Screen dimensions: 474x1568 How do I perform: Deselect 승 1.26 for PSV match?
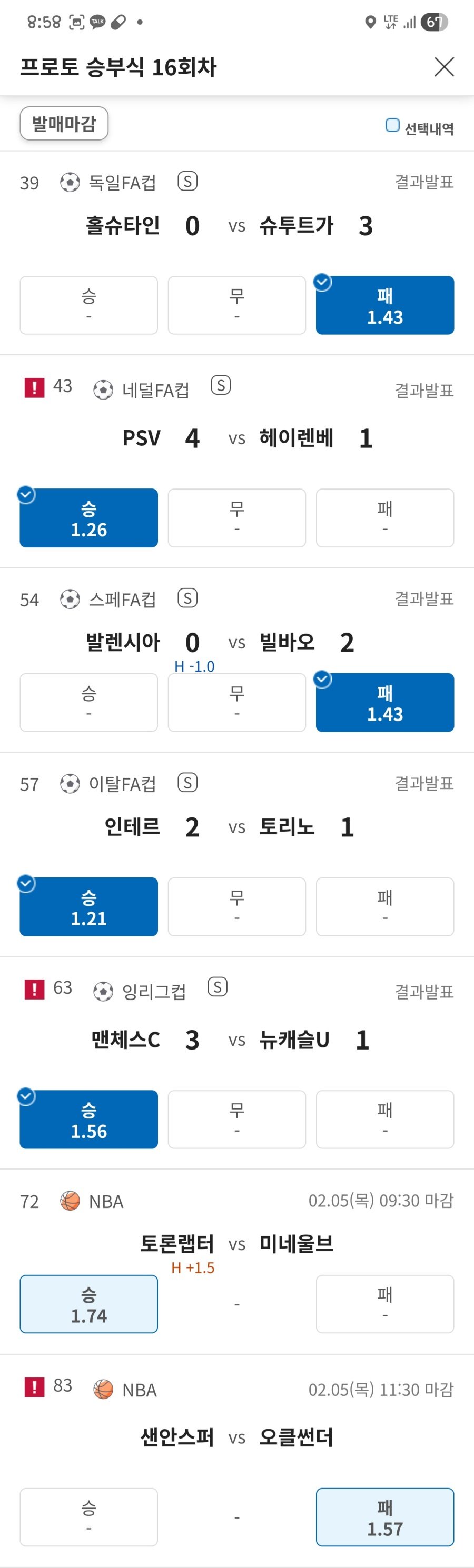click(89, 518)
